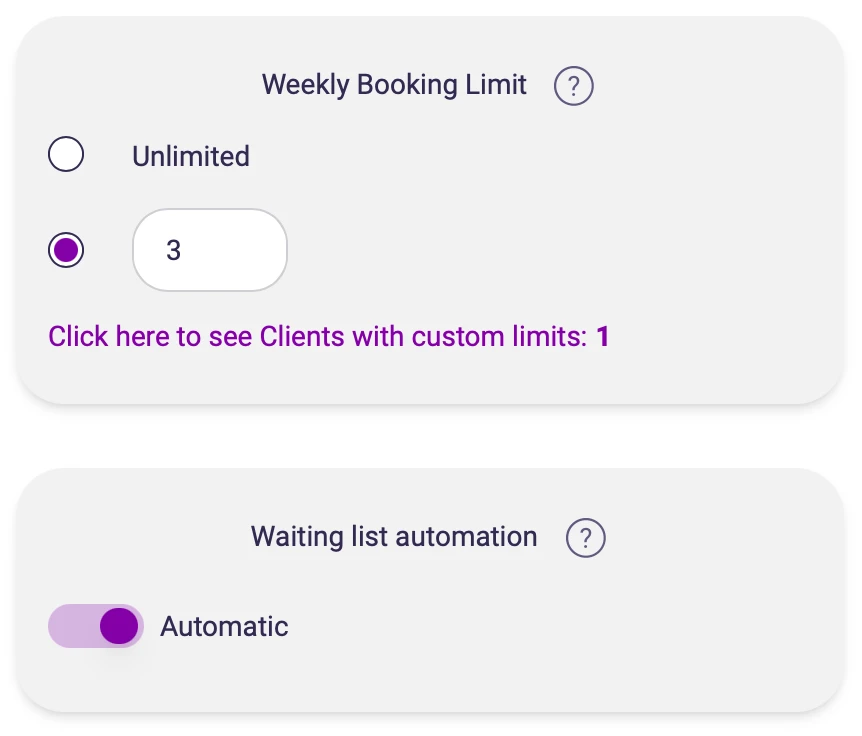This screenshot has height=736, width=862.
Task: Open the Clients with custom limits link
Action: click(317, 336)
